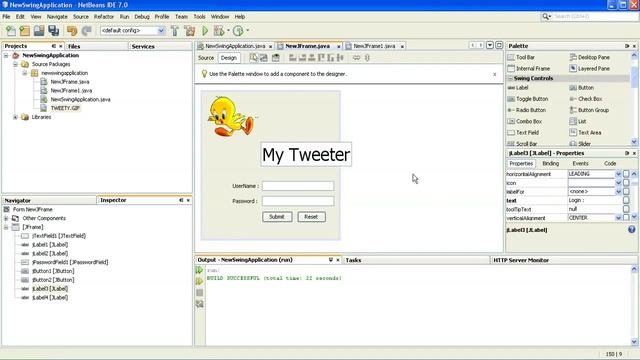Open horizontalAlignment value dropdown
The image size is (640, 360).
[618, 174]
